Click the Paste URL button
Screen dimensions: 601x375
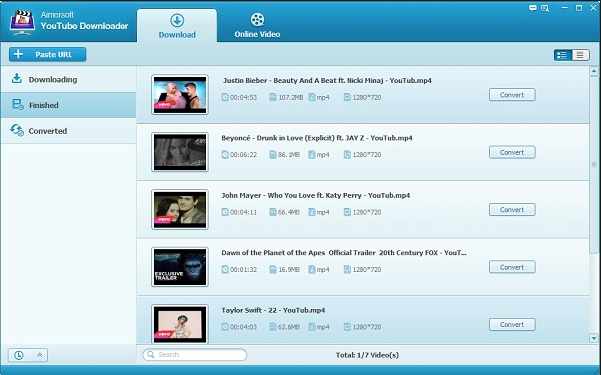point(48,54)
